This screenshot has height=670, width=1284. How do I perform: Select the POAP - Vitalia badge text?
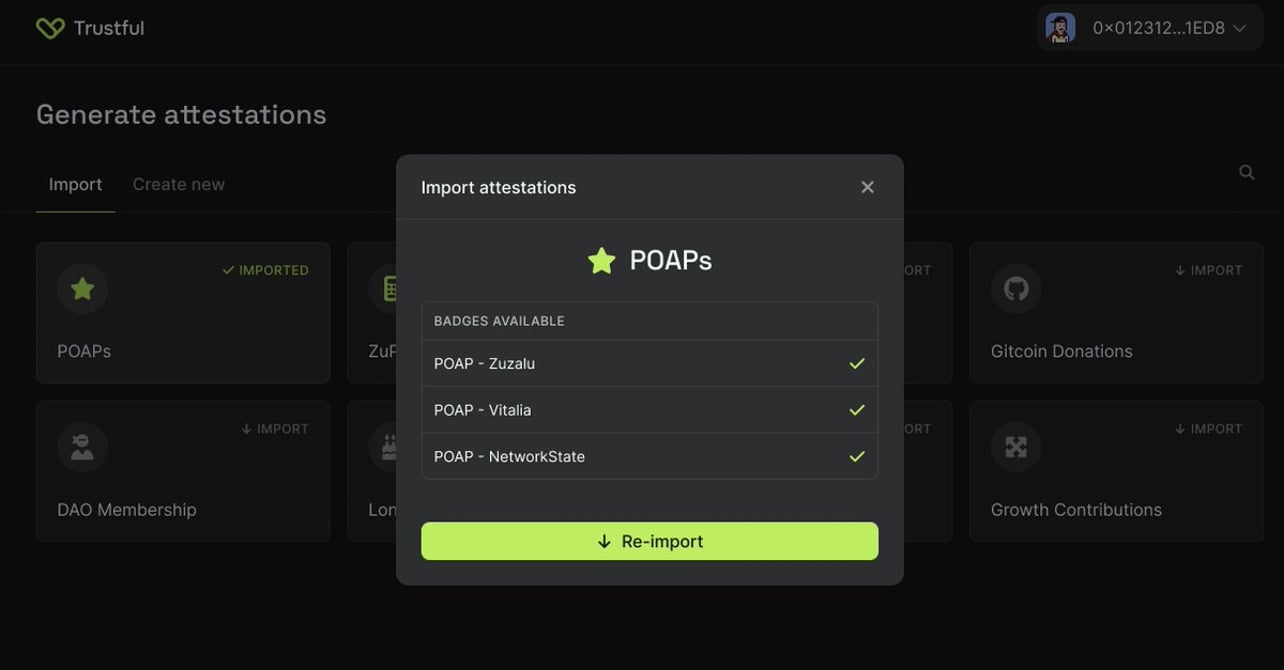(x=482, y=410)
